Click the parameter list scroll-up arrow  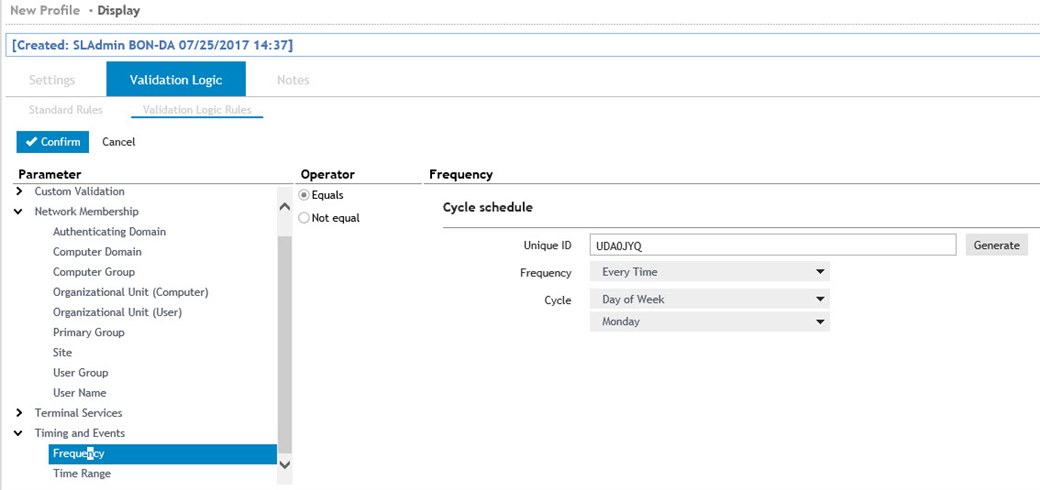pos(285,206)
